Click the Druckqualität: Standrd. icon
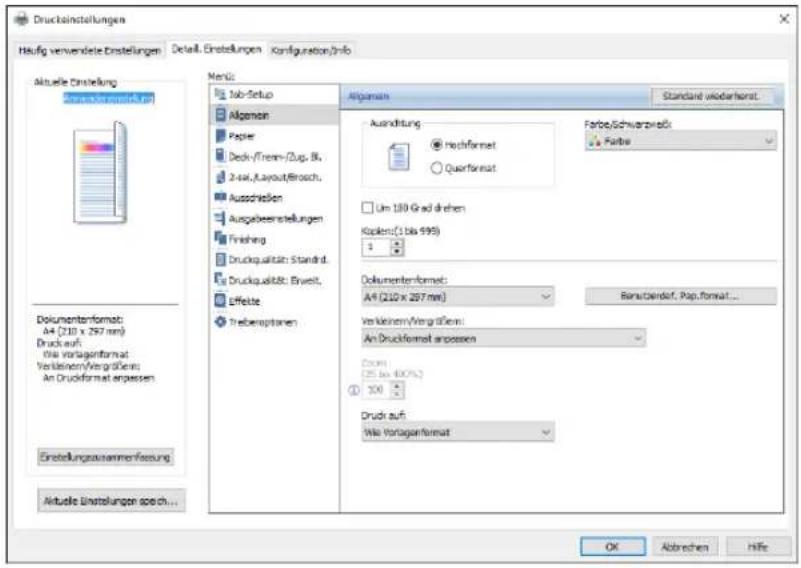801x568 pixels. (x=220, y=259)
